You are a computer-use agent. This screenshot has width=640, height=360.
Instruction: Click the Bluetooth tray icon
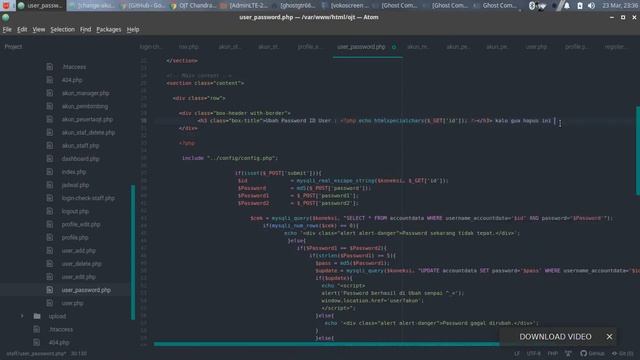(x=532, y=6)
